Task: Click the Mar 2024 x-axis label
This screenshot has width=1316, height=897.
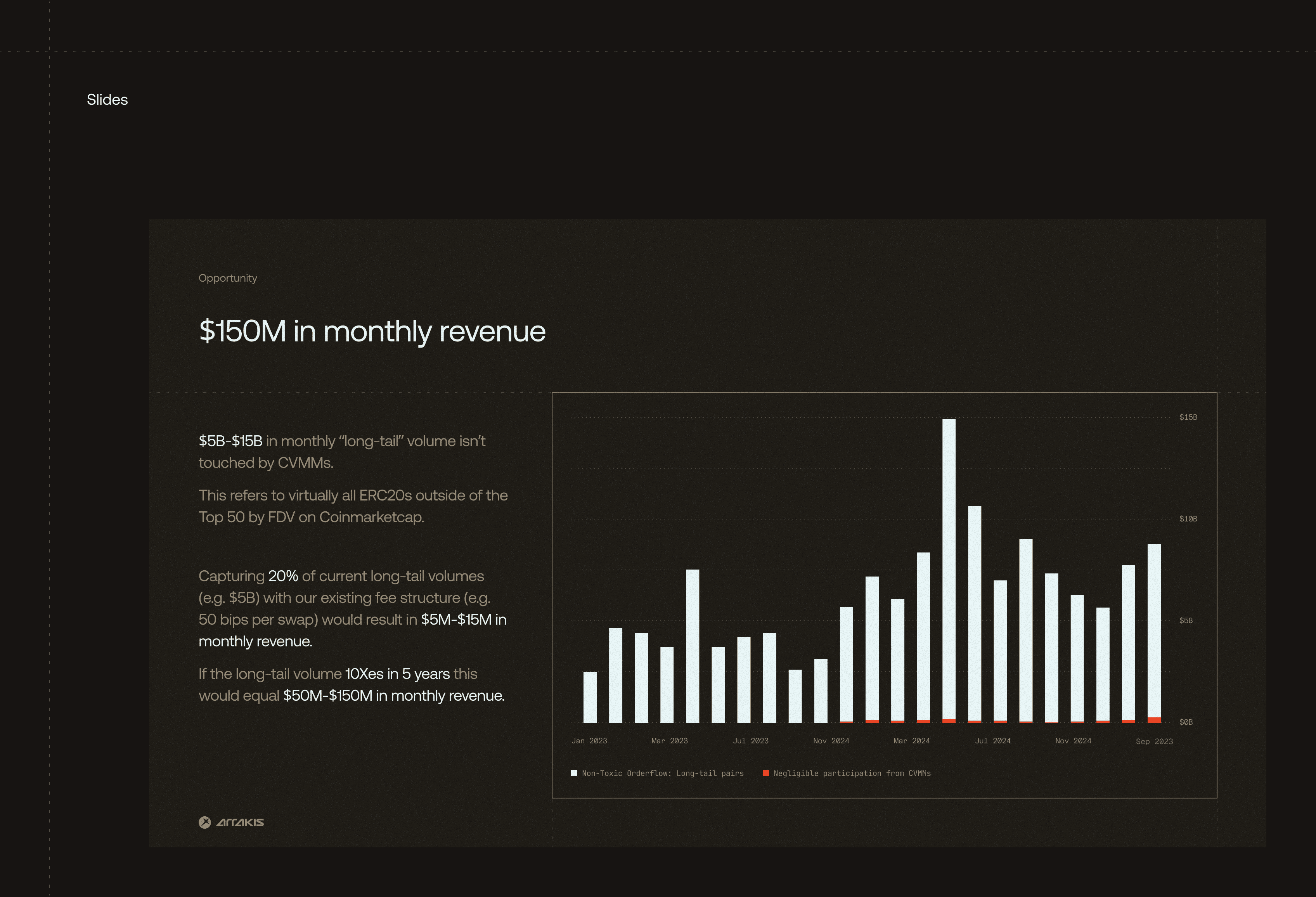Action: (912, 741)
